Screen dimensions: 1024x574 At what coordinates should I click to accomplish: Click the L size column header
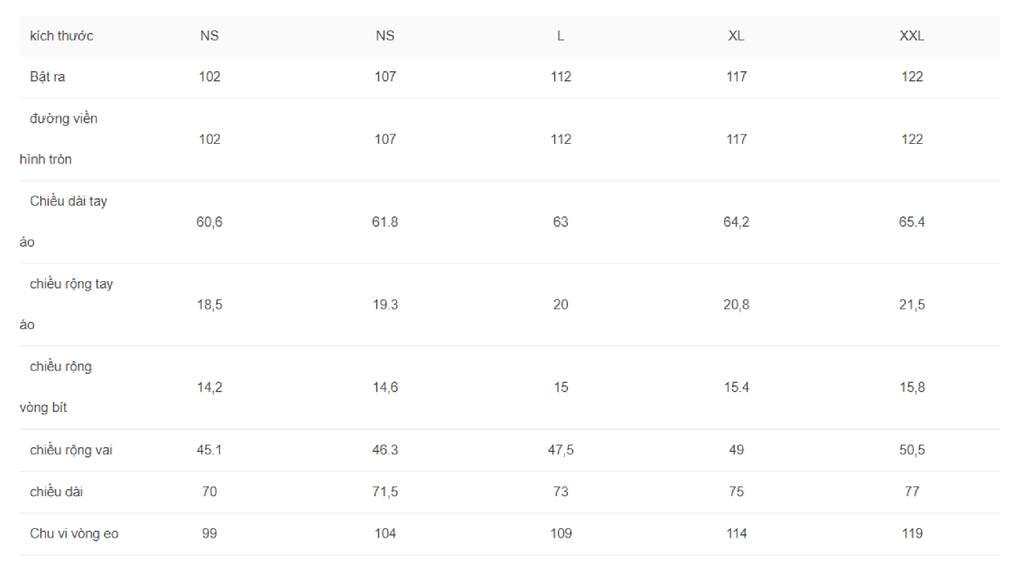(x=560, y=36)
